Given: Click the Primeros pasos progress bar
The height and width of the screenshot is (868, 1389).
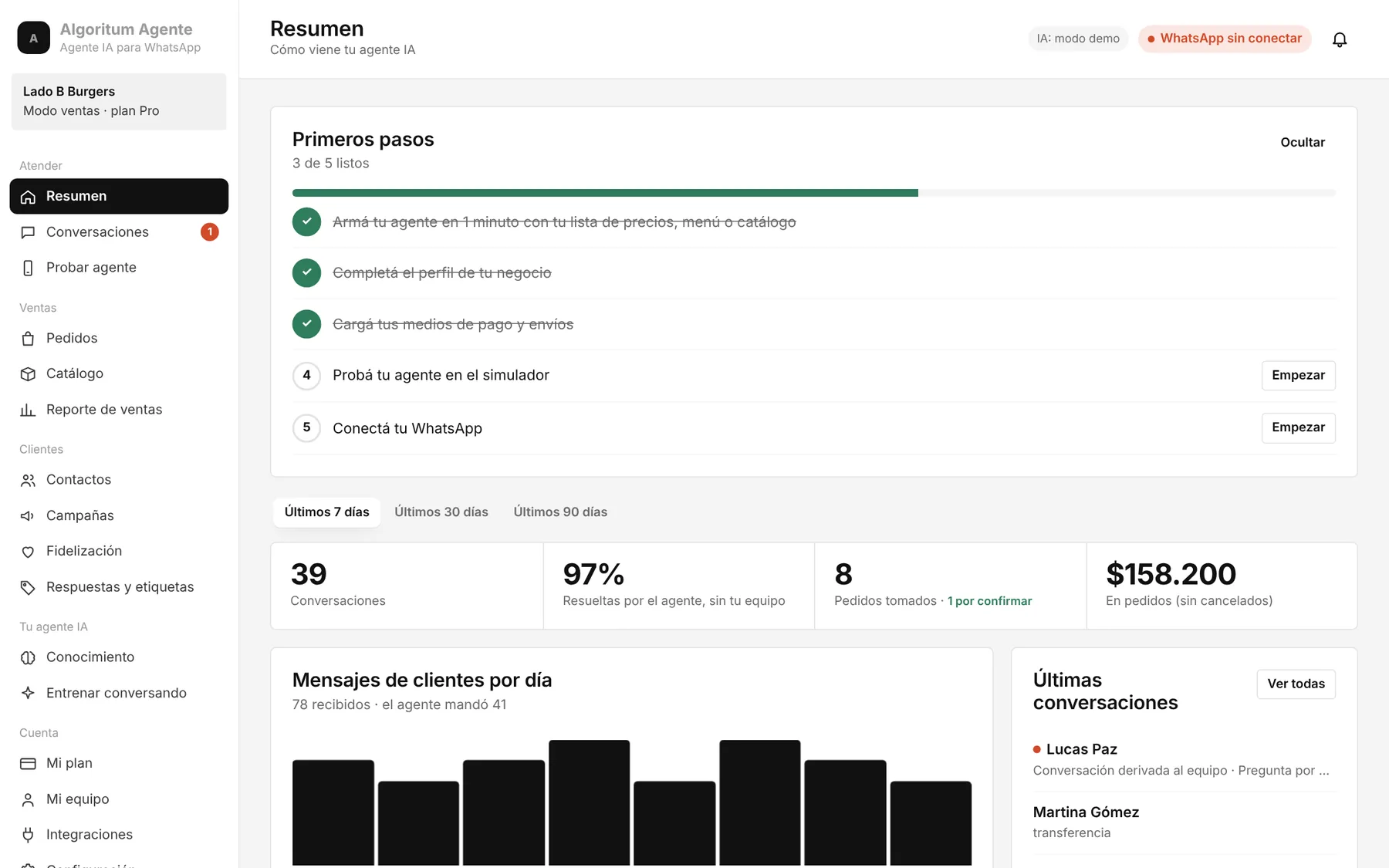Looking at the screenshot, I should coord(813,193).
